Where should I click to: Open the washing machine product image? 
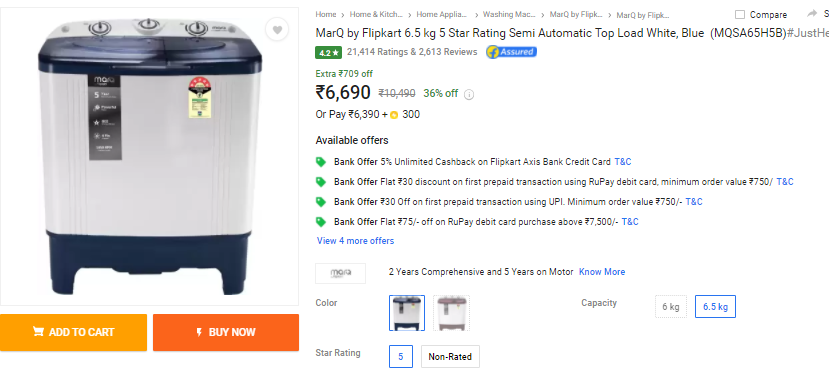coord(150,156)
